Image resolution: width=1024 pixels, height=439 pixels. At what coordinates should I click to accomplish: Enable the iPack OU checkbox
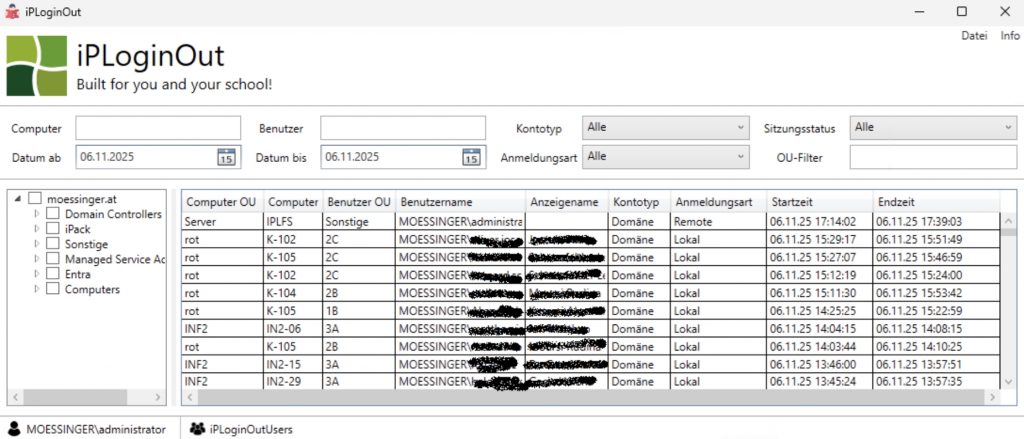54,229
